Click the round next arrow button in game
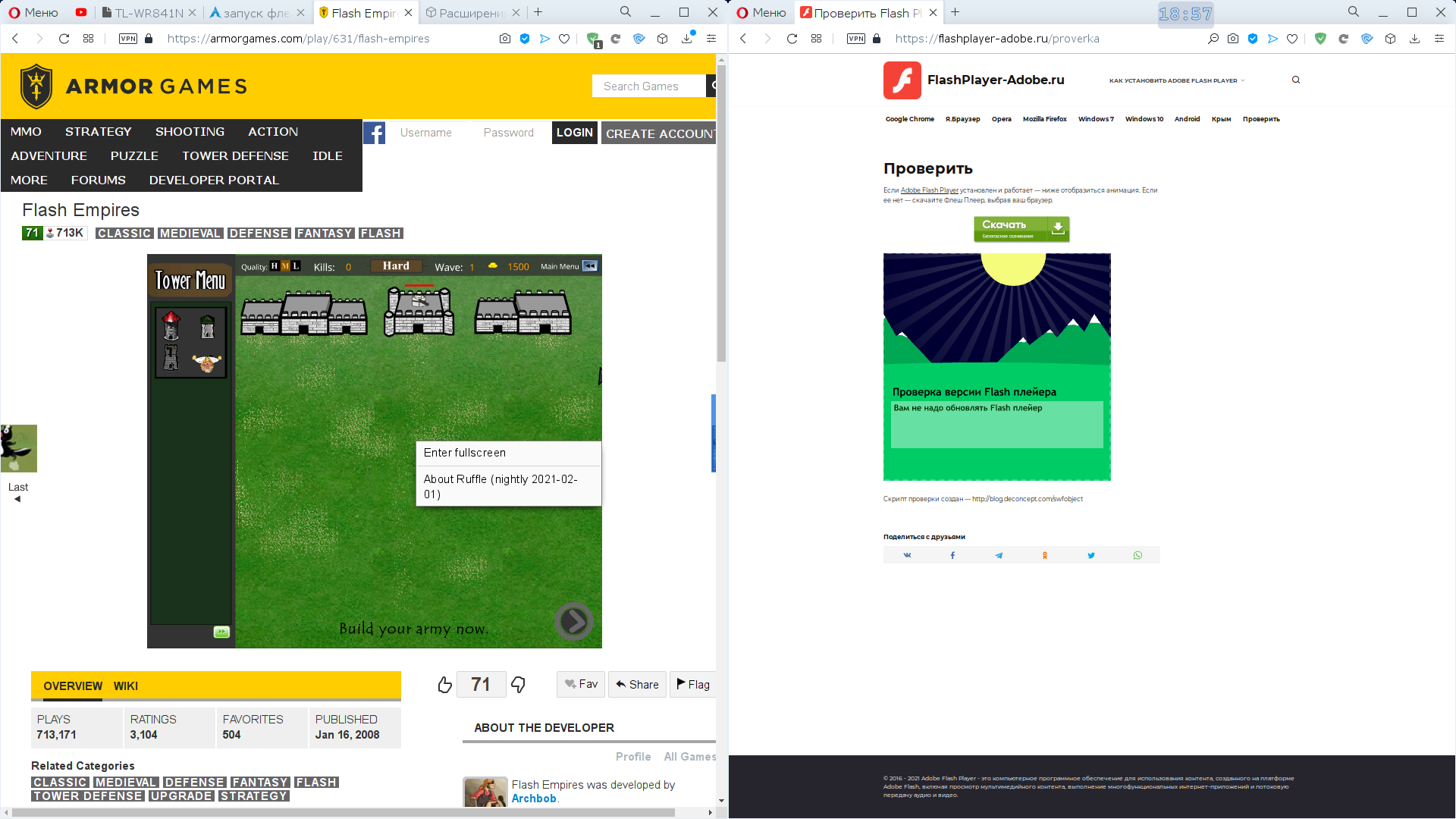The image size is (1456, 819). pos(574,621)
